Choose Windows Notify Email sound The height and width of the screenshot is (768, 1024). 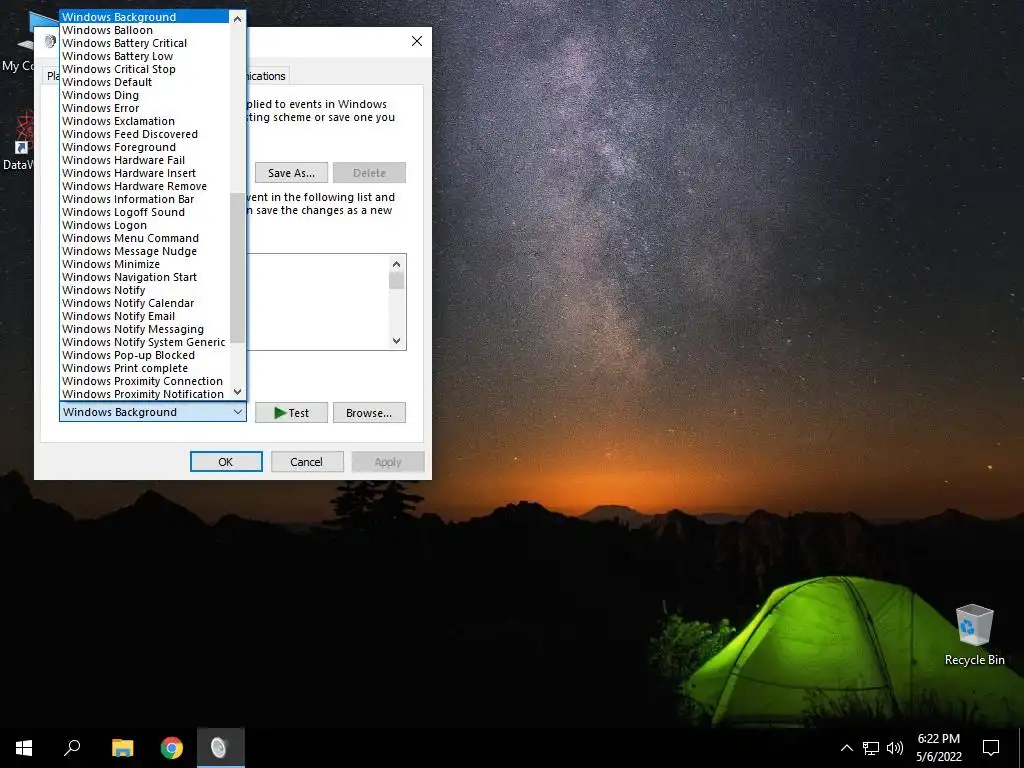(145, 317)
